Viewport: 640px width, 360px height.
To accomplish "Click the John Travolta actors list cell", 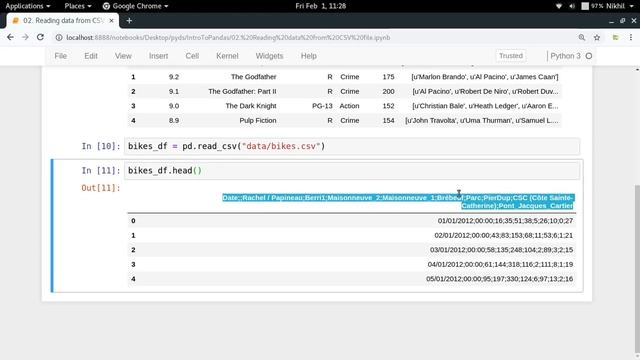I will coord(482,120).
